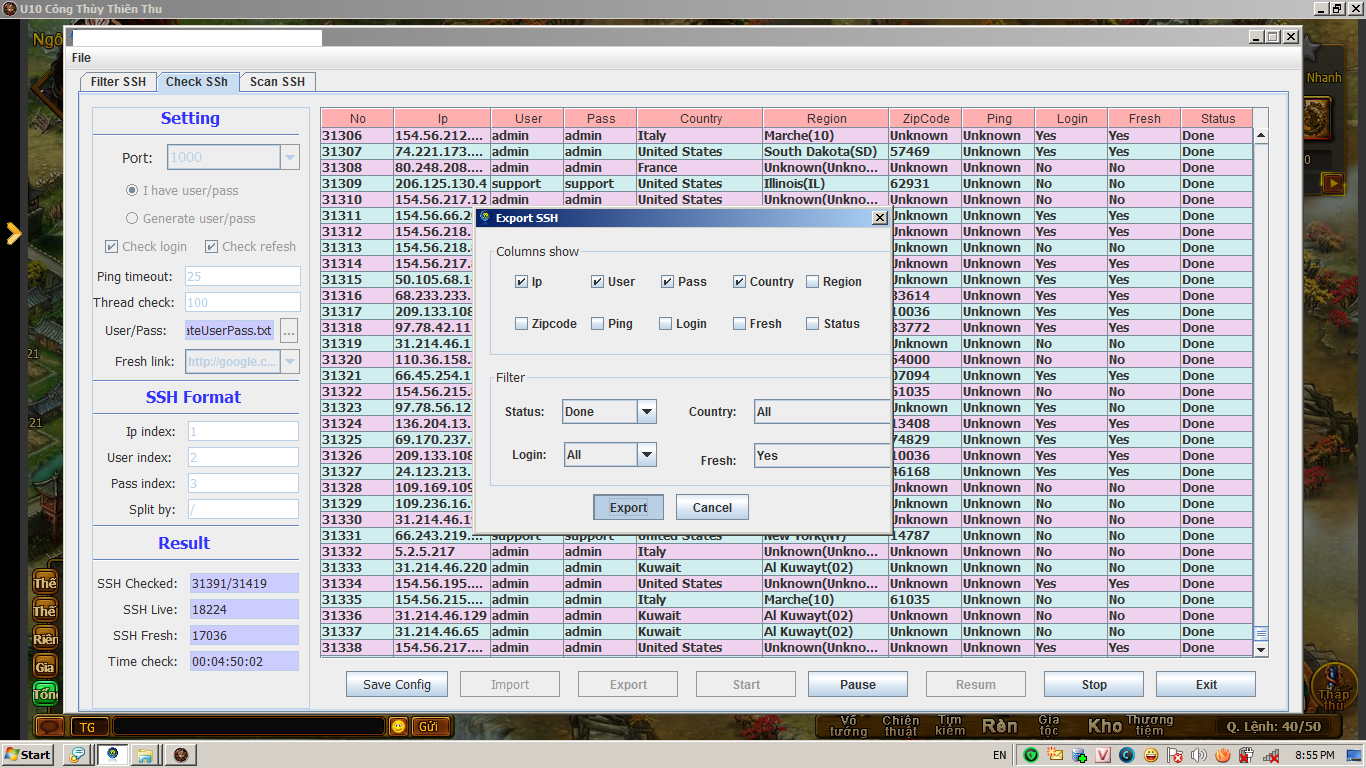Click the chat bubble icon beside TG
The image size is (1366, 768).
pos(51,727)
